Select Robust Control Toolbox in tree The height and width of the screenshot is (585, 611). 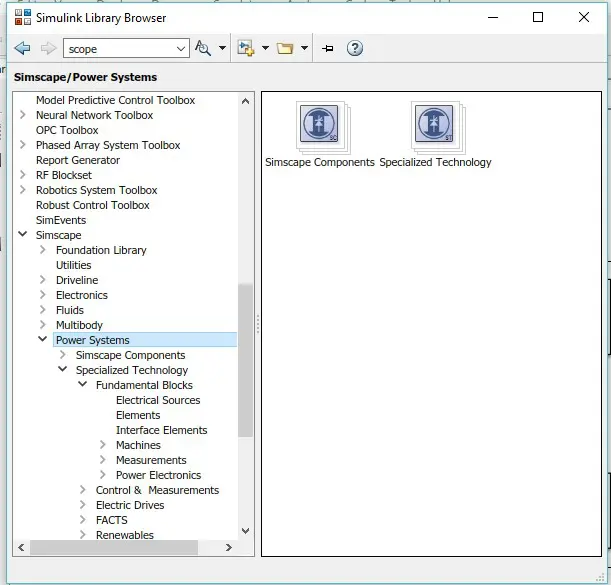[x=92, y=205]
